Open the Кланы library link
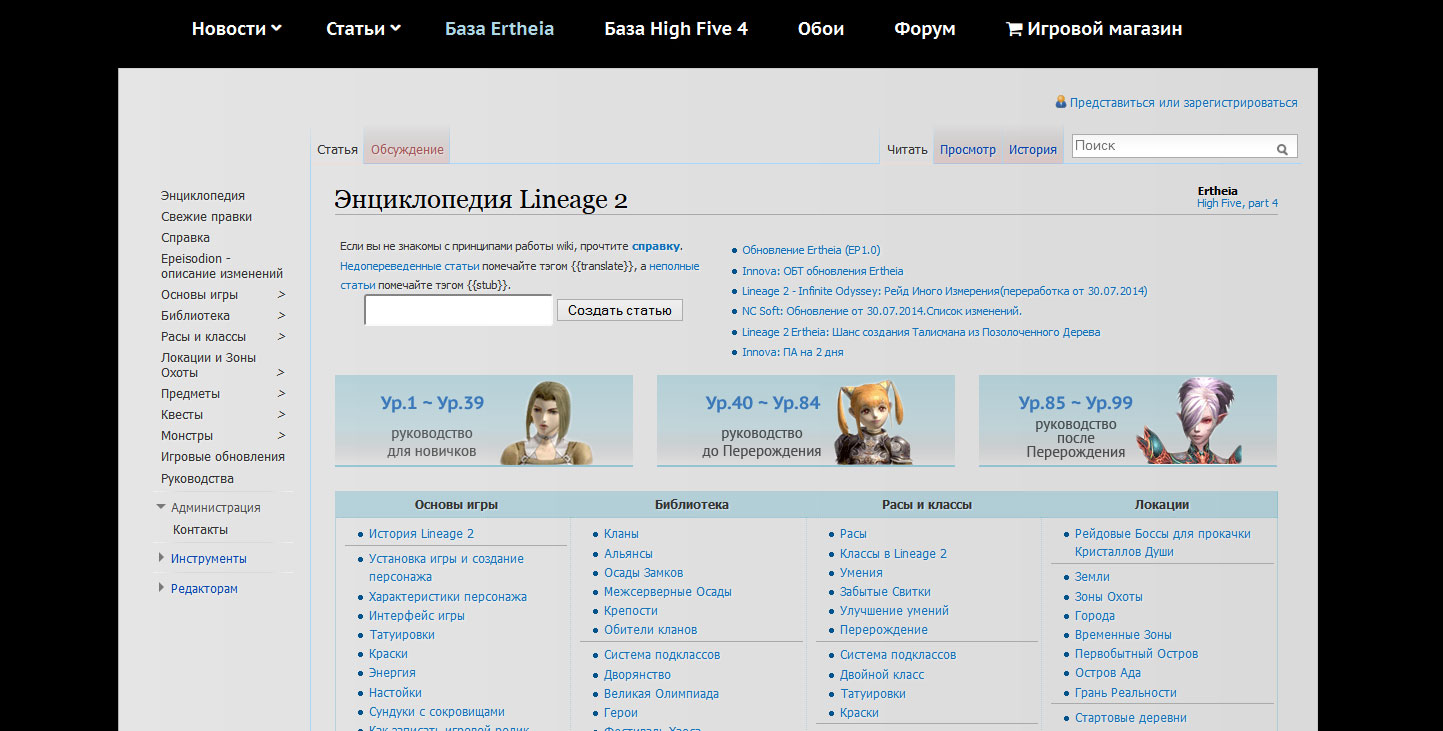Viewport: 1443px width, 731px height. pyautogui.click(x=621, y=534)
